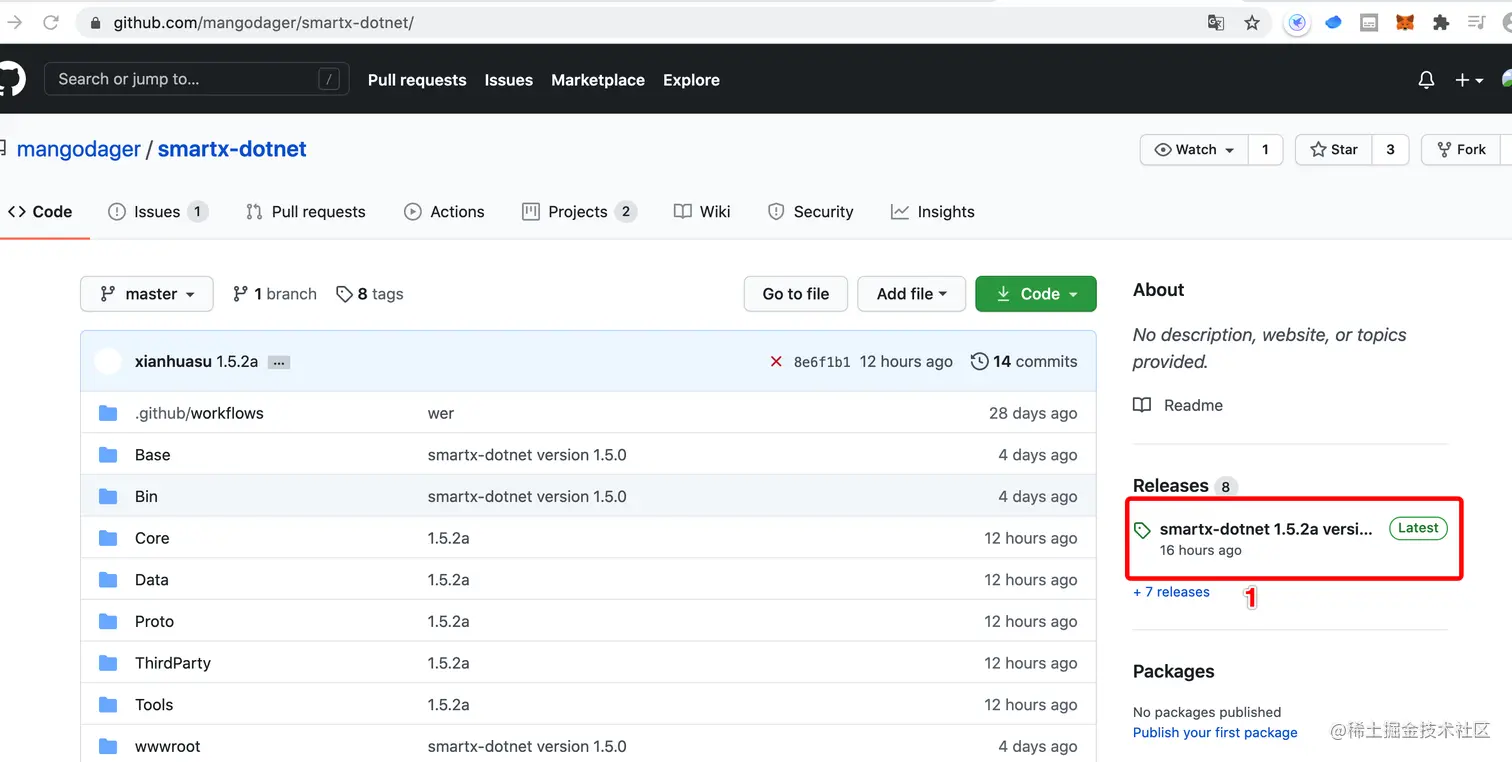Image resolution: width=1512 pixels, height=762 pixels.
Task: Click the xianhuasu avatar image
Action: click(108, 361)
